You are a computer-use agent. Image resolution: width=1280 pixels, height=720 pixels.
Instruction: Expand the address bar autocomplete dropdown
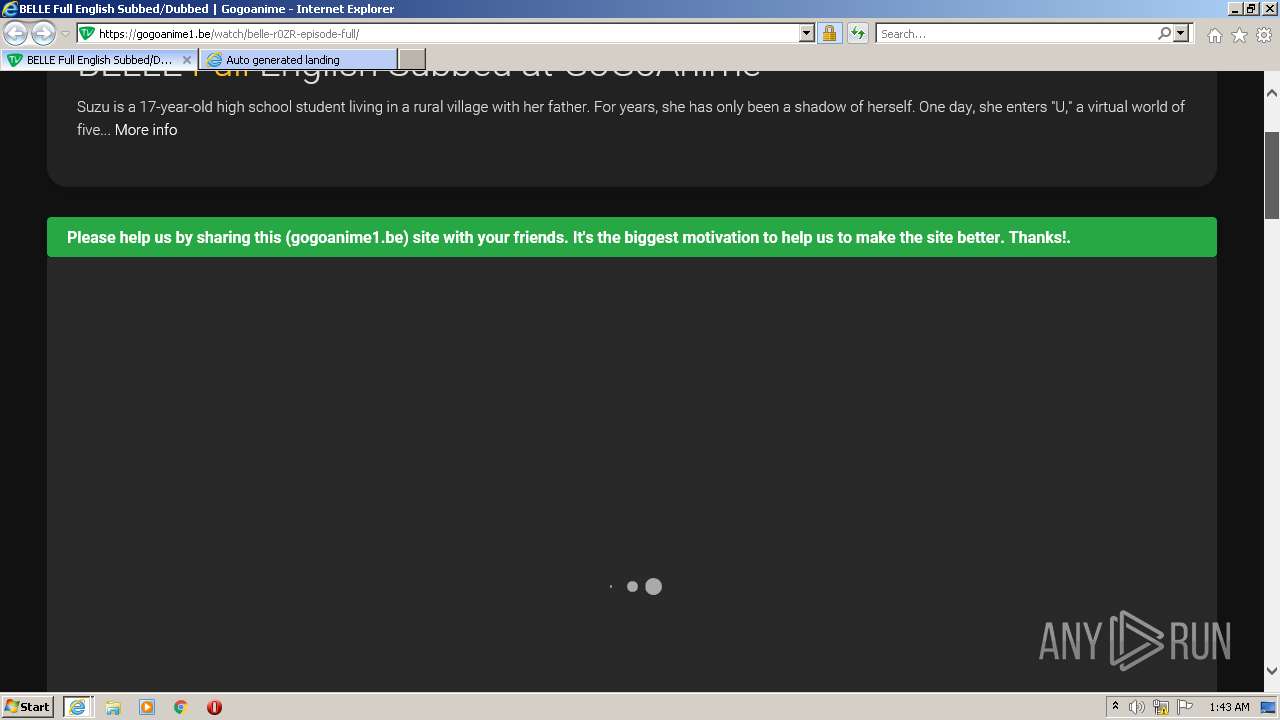(807, 33)
